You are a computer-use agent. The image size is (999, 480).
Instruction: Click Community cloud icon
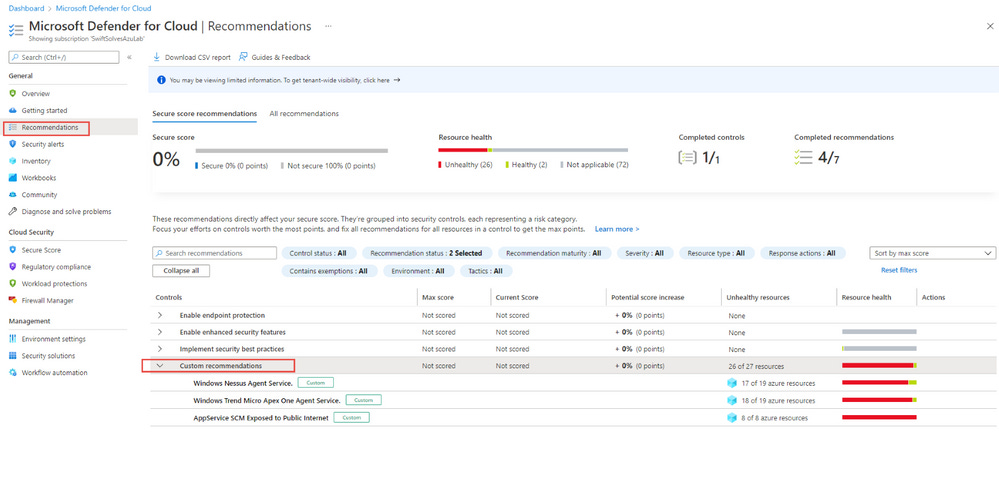pyautogui.click(x=13, y=194)
